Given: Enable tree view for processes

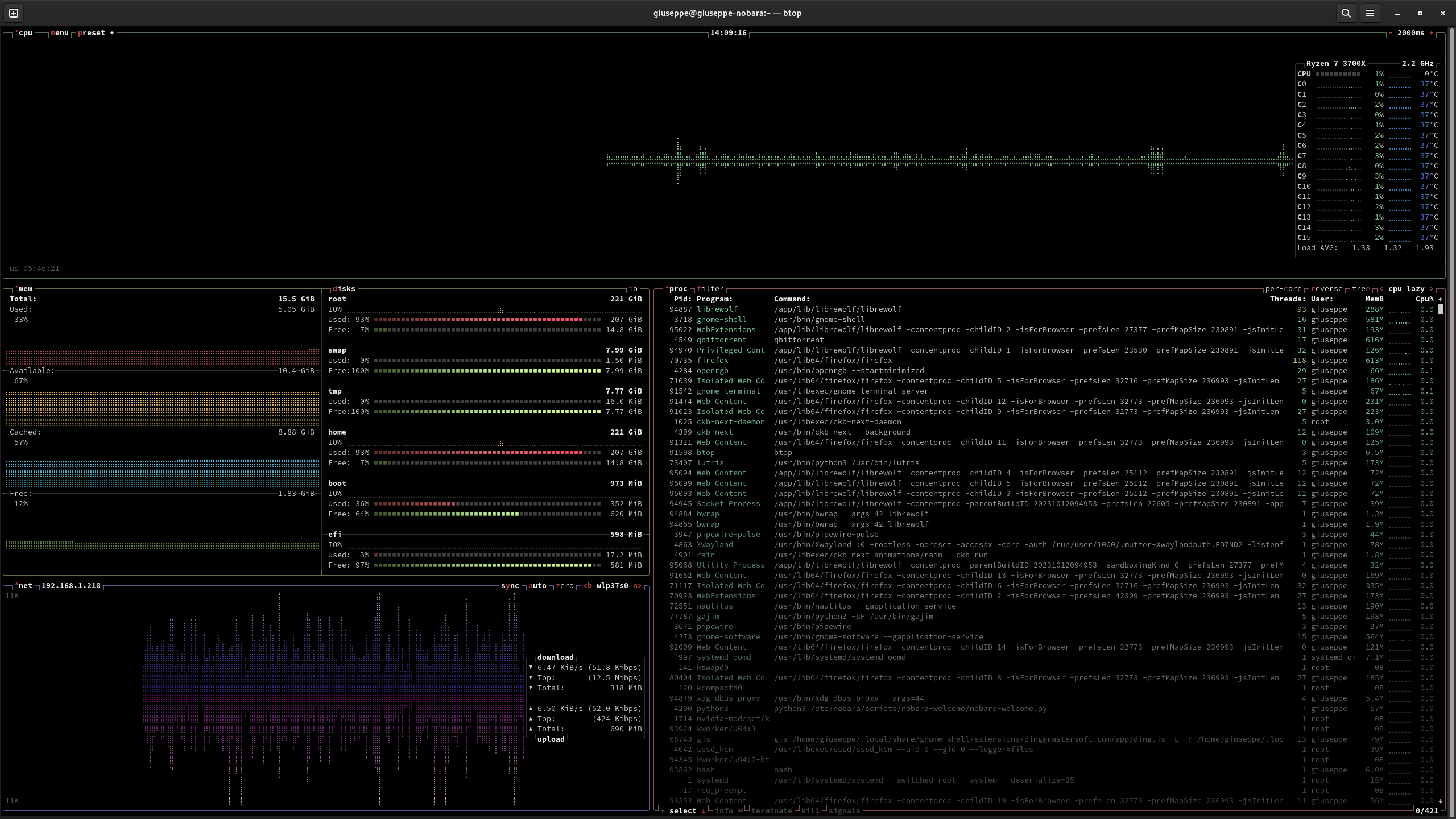Looking at the screenshot, I should pos(1360,289).
